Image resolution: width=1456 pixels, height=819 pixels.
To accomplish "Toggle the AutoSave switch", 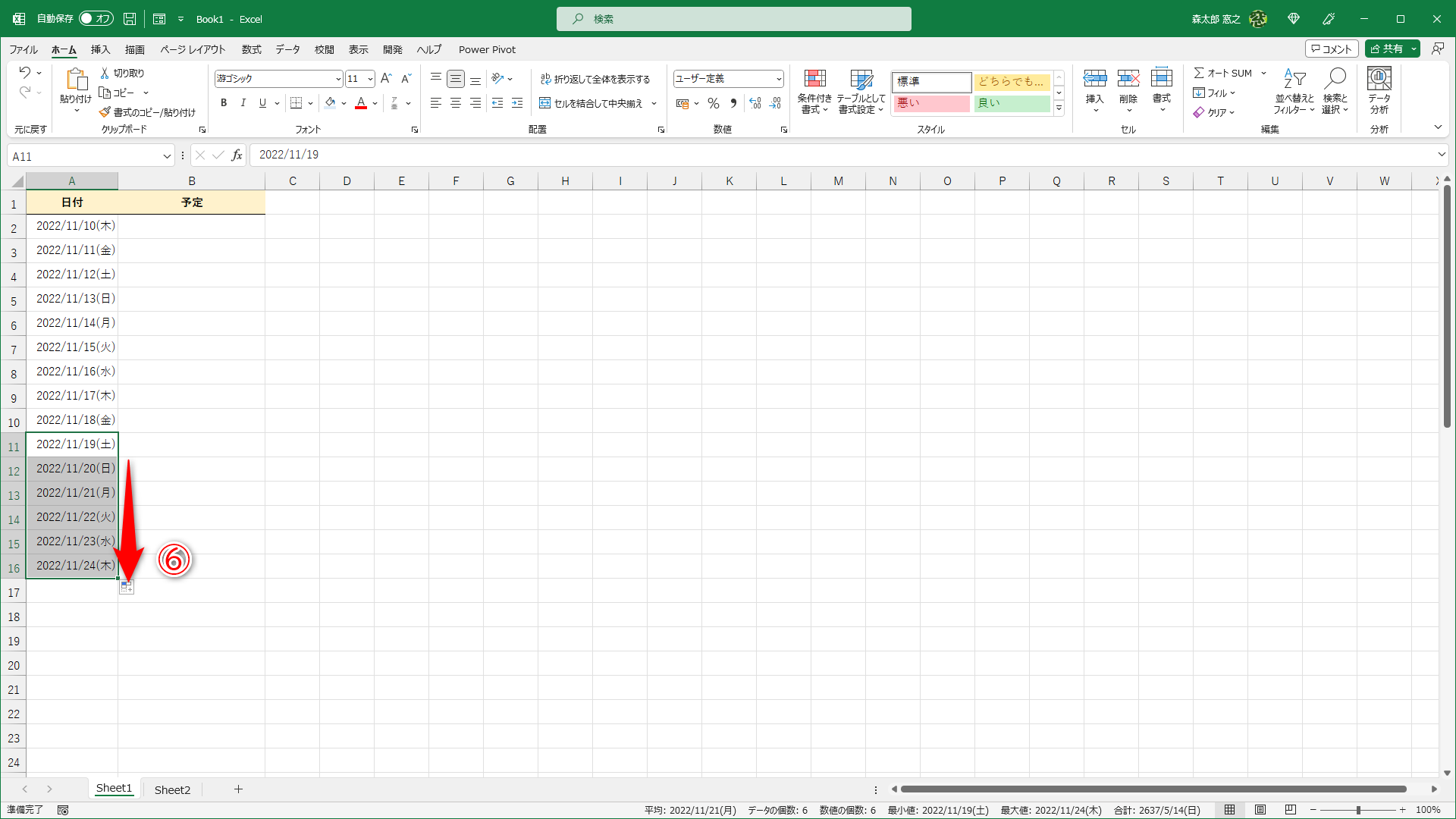I will tap(96, 18).
